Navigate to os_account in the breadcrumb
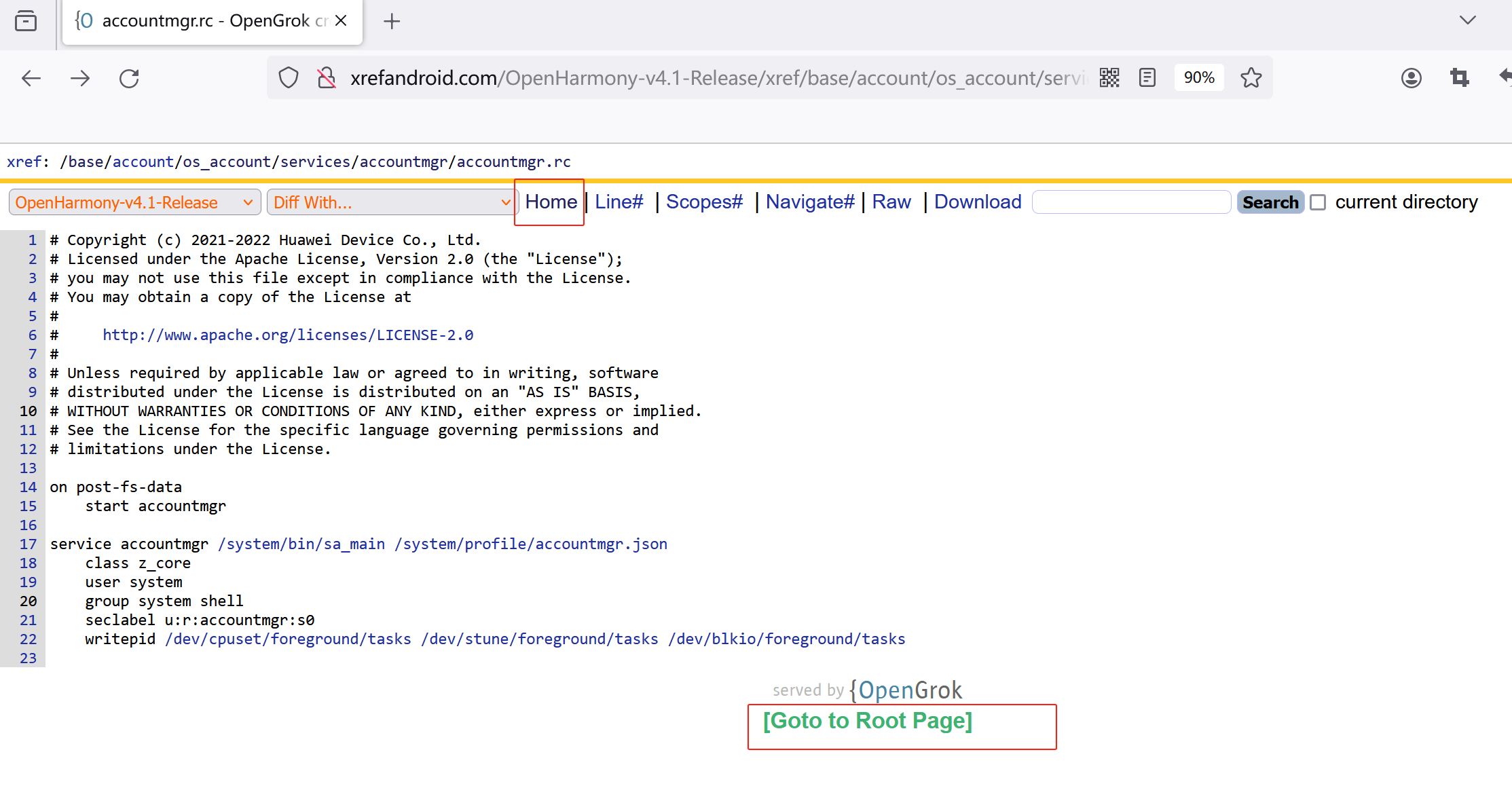This screenshot has height=803, width=1512. click(227, 162)
